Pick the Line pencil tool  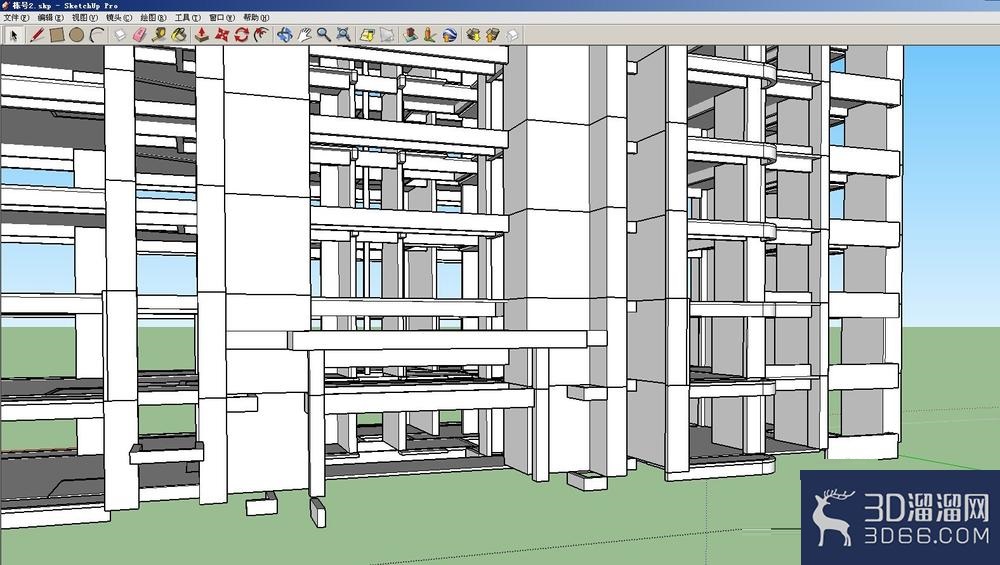tap(37, 35)
